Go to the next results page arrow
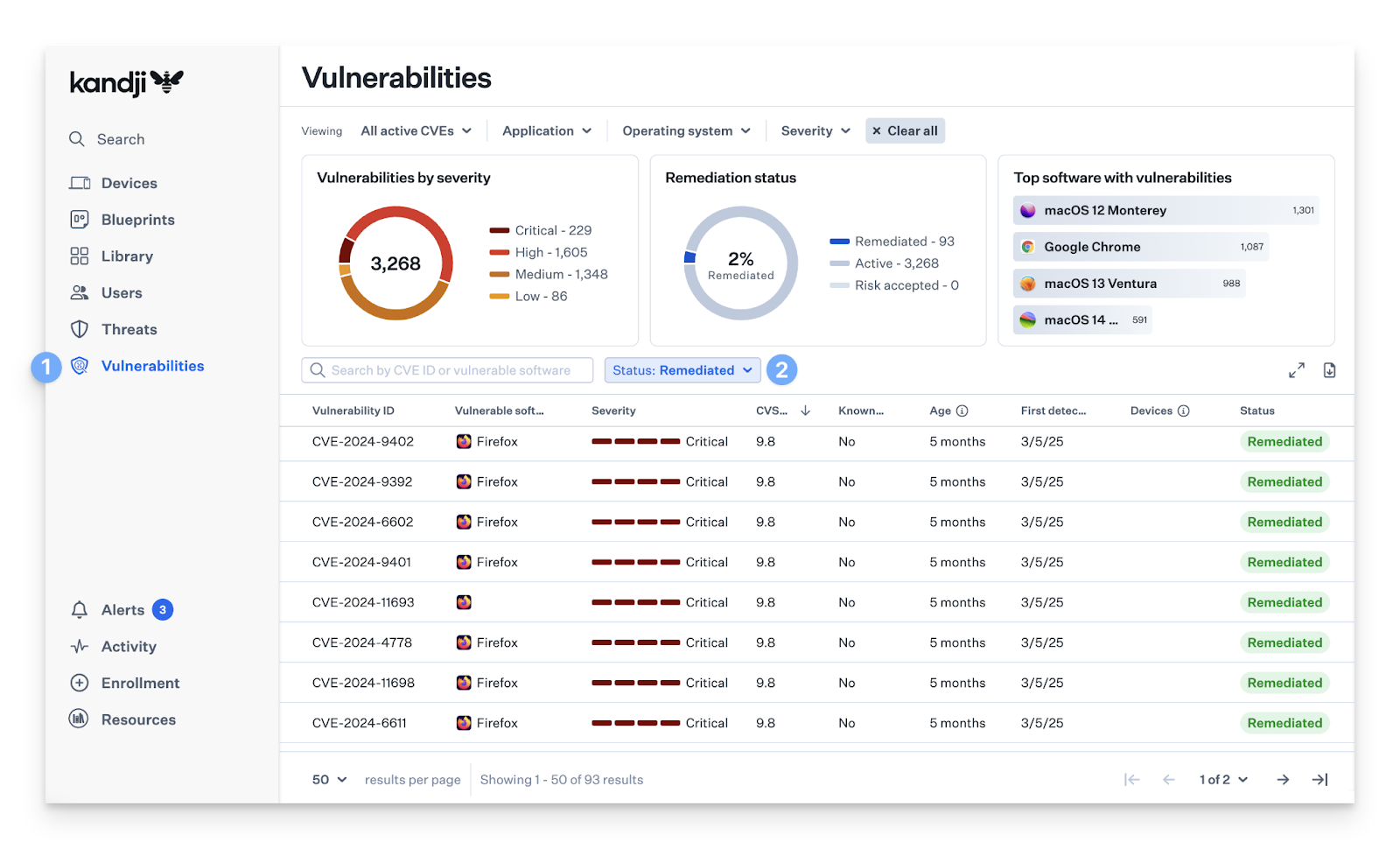This screenshot has width=1400, height=849. pyautogui.click(x=1282, y=779)
